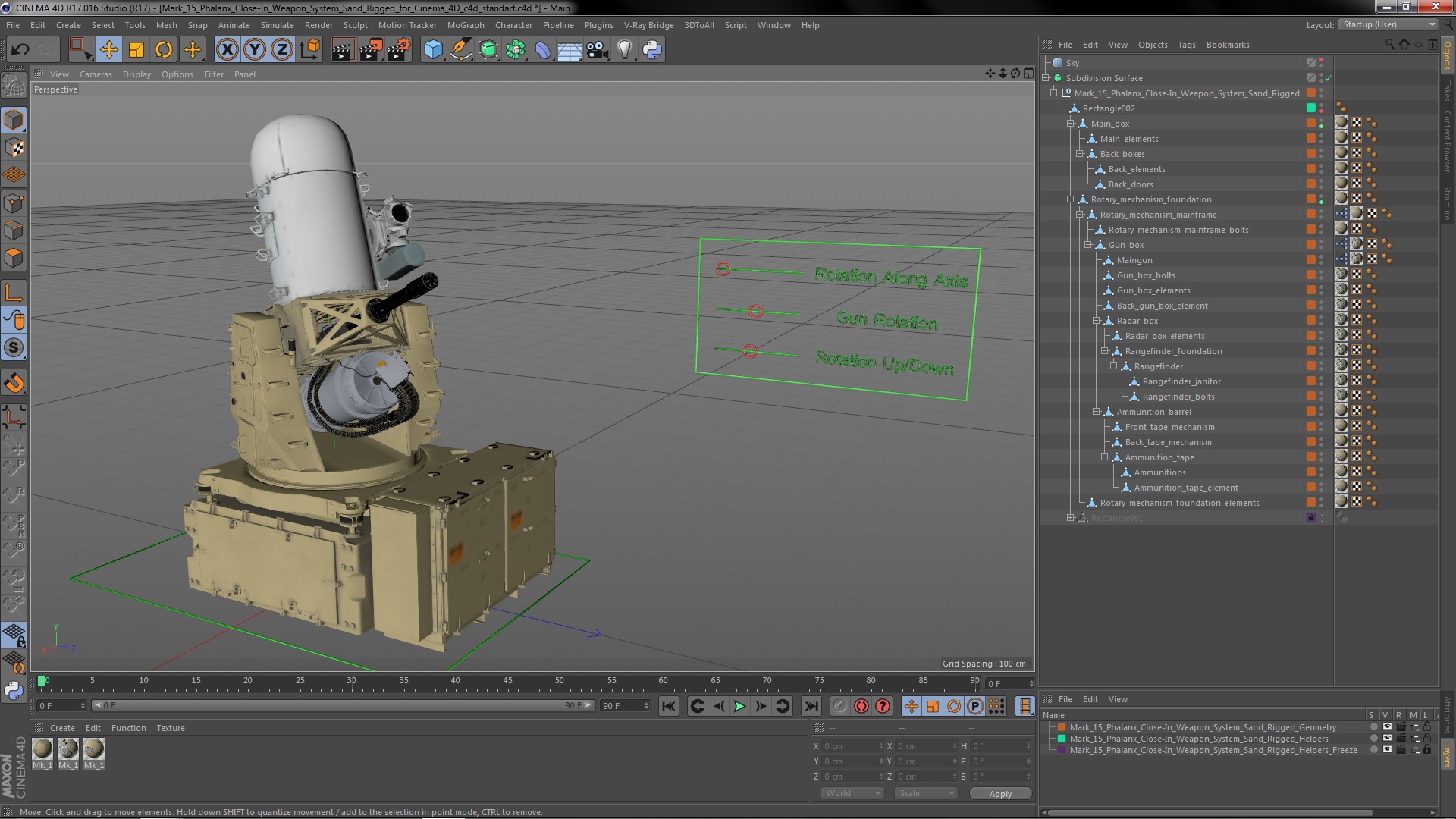The width and height of the screenshot is (1456, 819).
Task: Toggle Sky object editor visibility dots
Action: [1322, 63]
